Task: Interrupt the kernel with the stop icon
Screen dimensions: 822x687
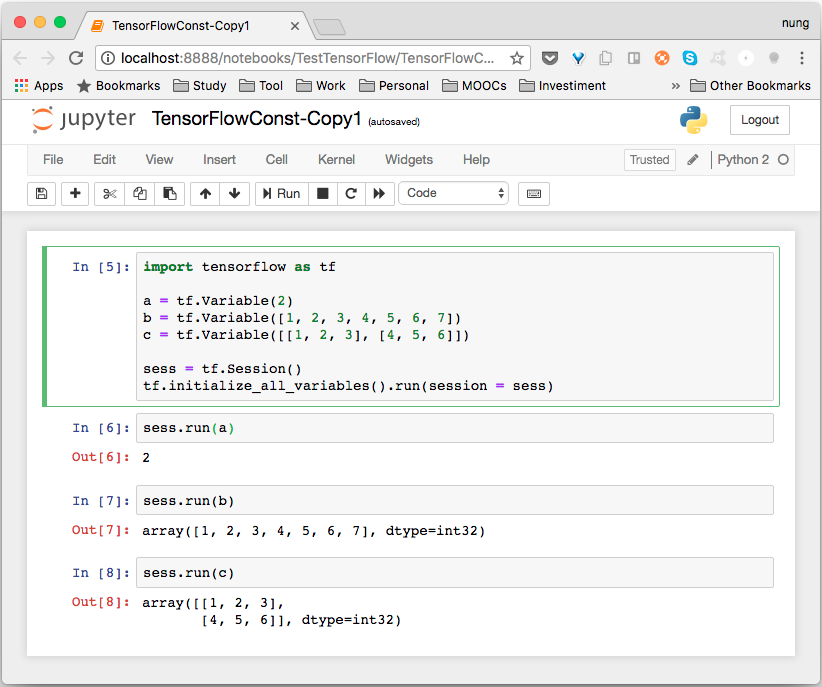Action: [x=323, y=194]
